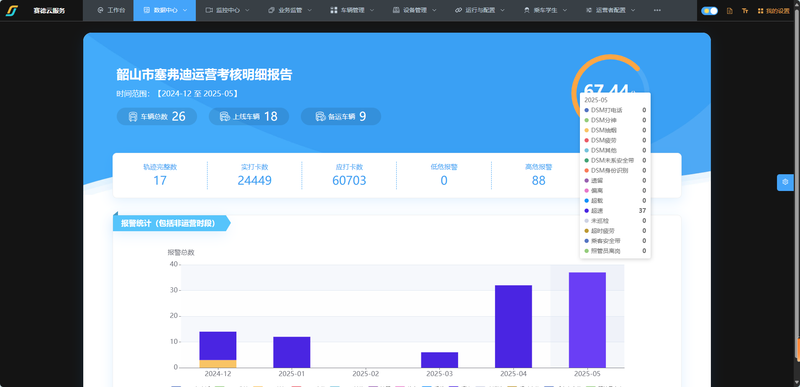800x387 pixels.
Task: Click the 监控中心 camera icon
Action: click(209, 10)
